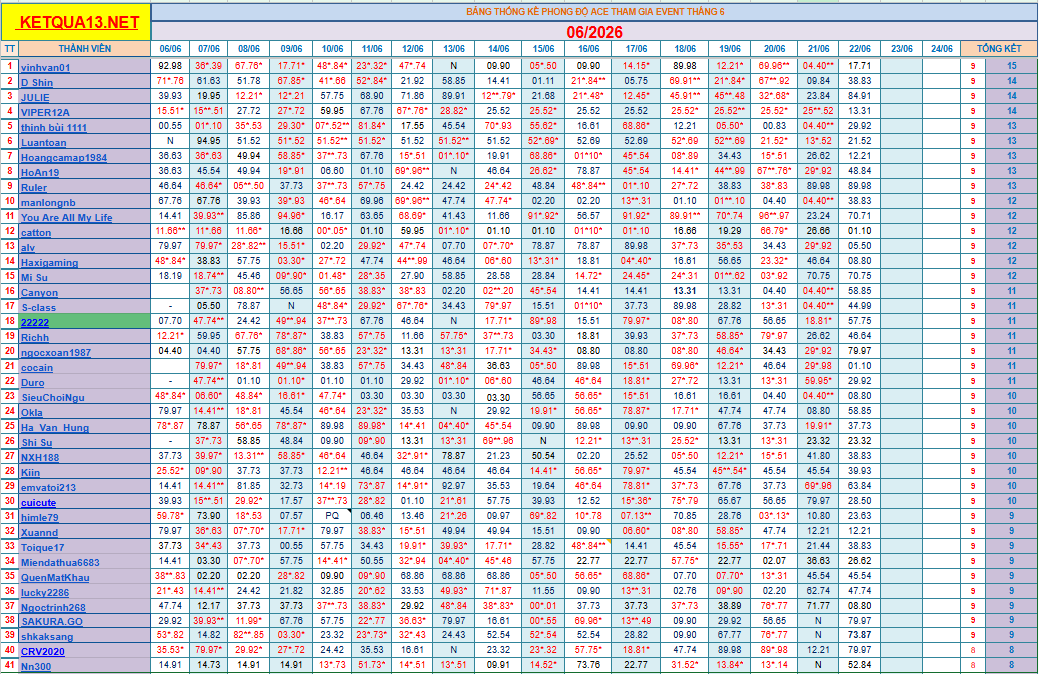Open member link himle79

pos(39,518)
